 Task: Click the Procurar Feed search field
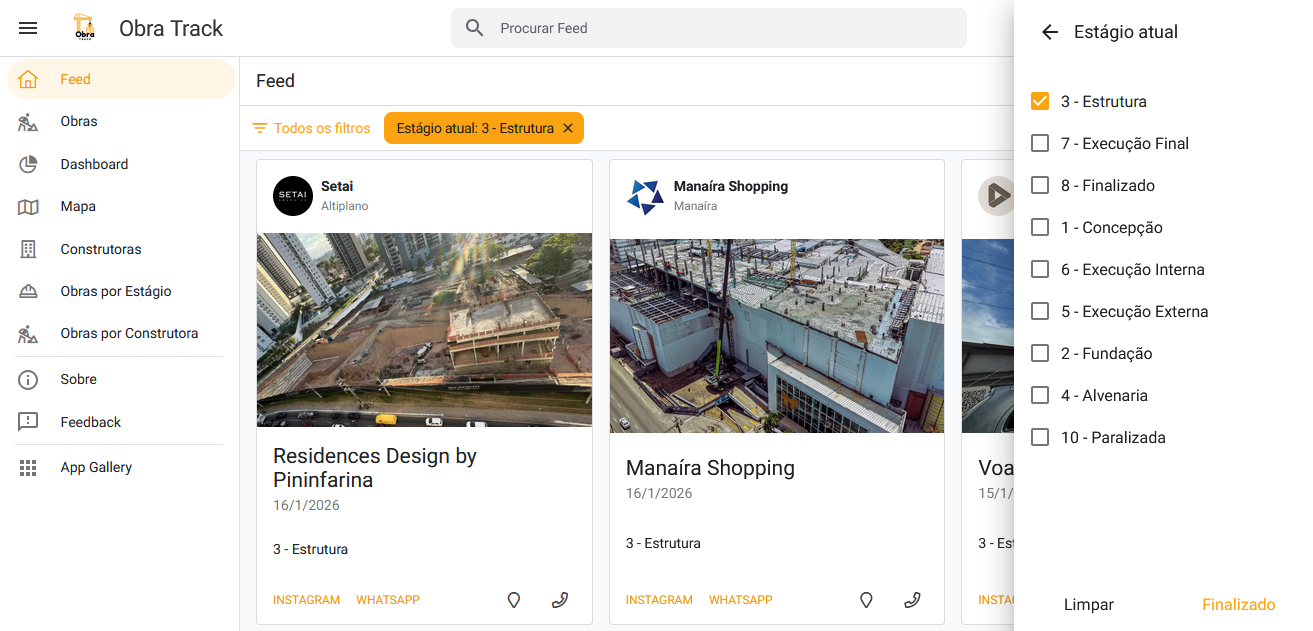click(x=709, y=28)
